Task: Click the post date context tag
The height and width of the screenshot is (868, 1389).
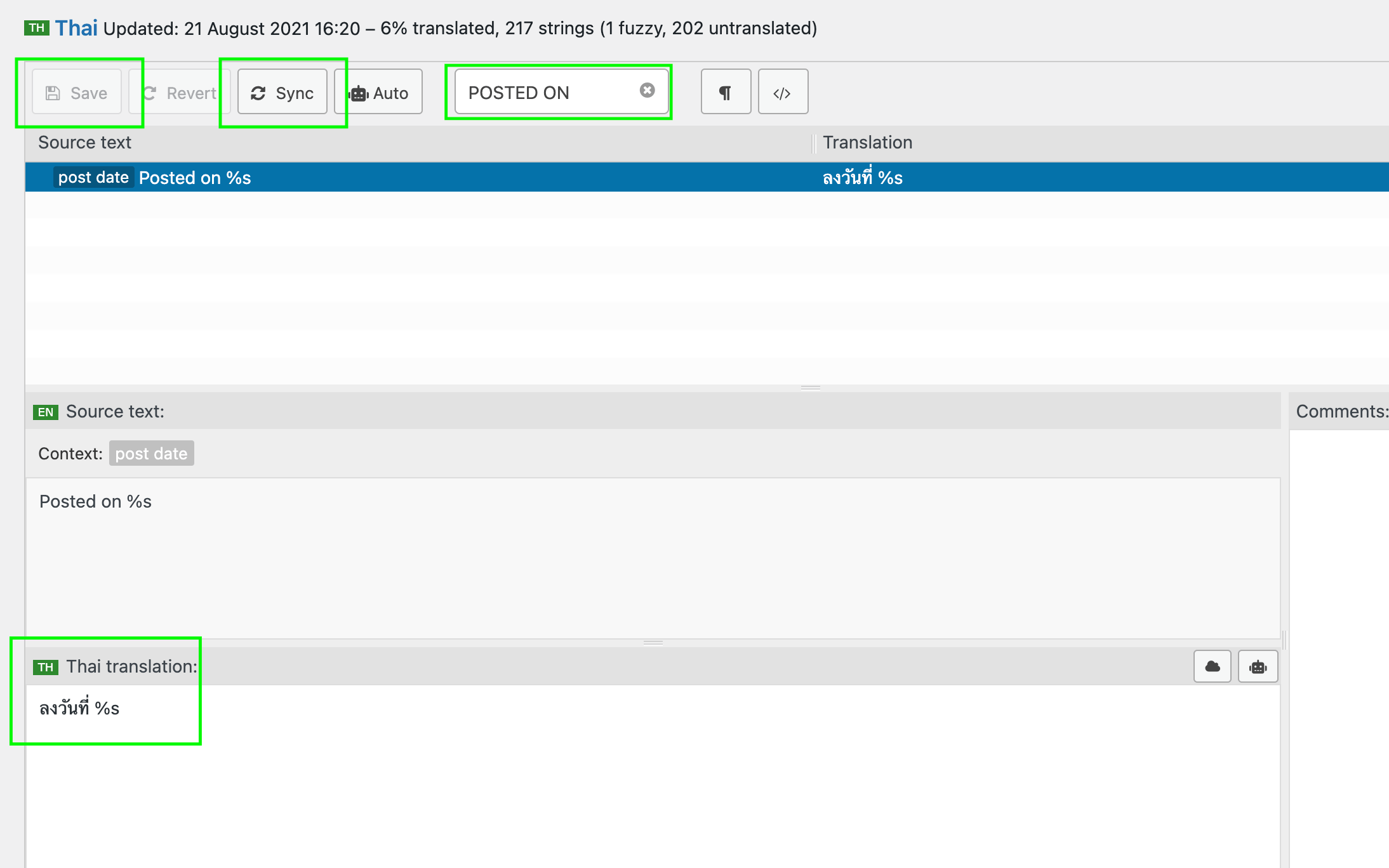Action: (151, 454)
